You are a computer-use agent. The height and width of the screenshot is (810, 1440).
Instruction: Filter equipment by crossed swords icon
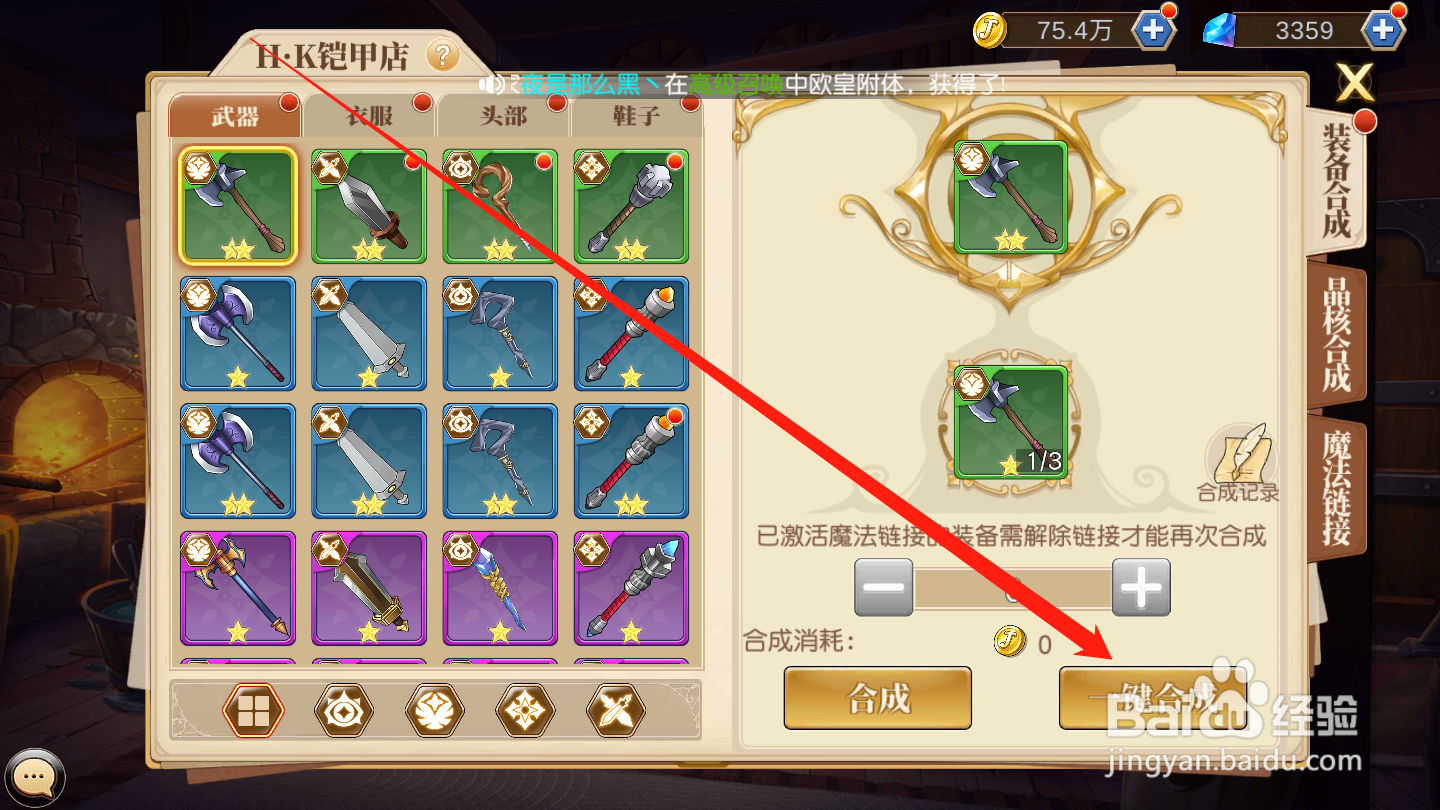tap(616, 711)
